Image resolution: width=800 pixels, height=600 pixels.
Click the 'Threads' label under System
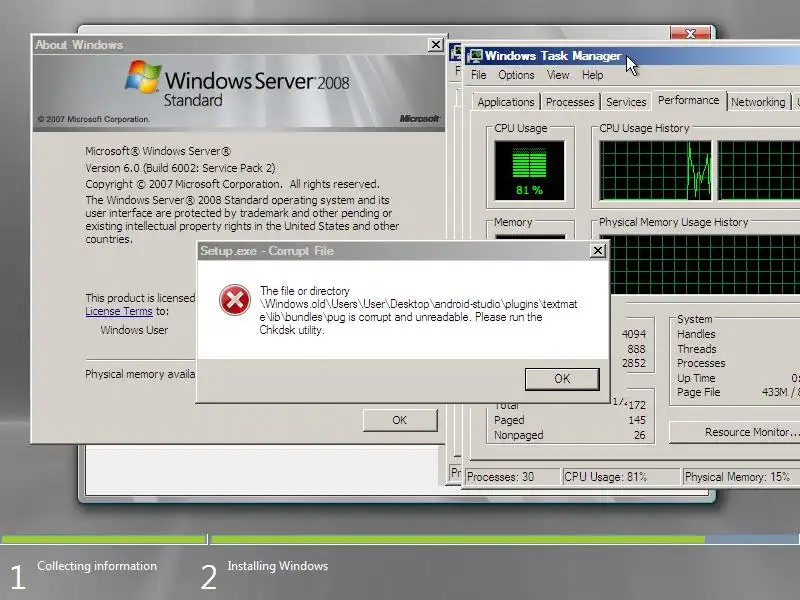696,349
